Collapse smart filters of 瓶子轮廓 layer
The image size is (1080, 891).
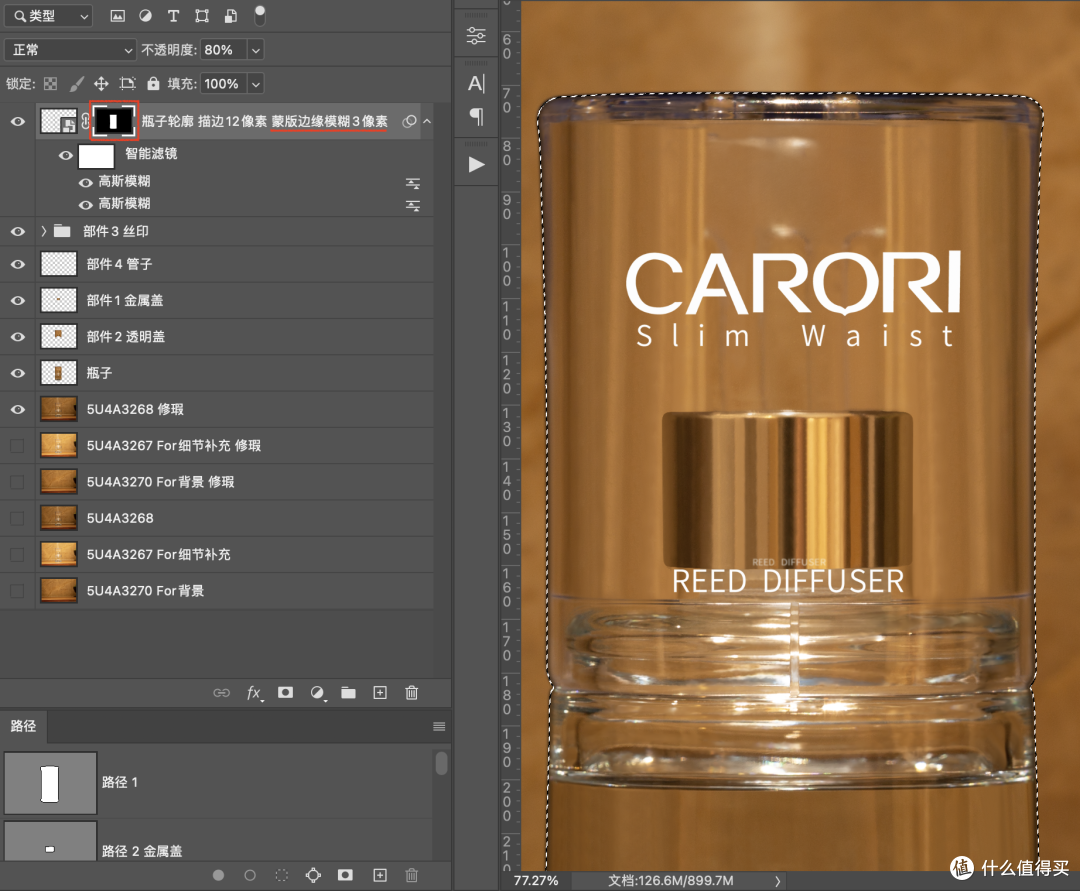pyautogui.click(x=427, y=121)
